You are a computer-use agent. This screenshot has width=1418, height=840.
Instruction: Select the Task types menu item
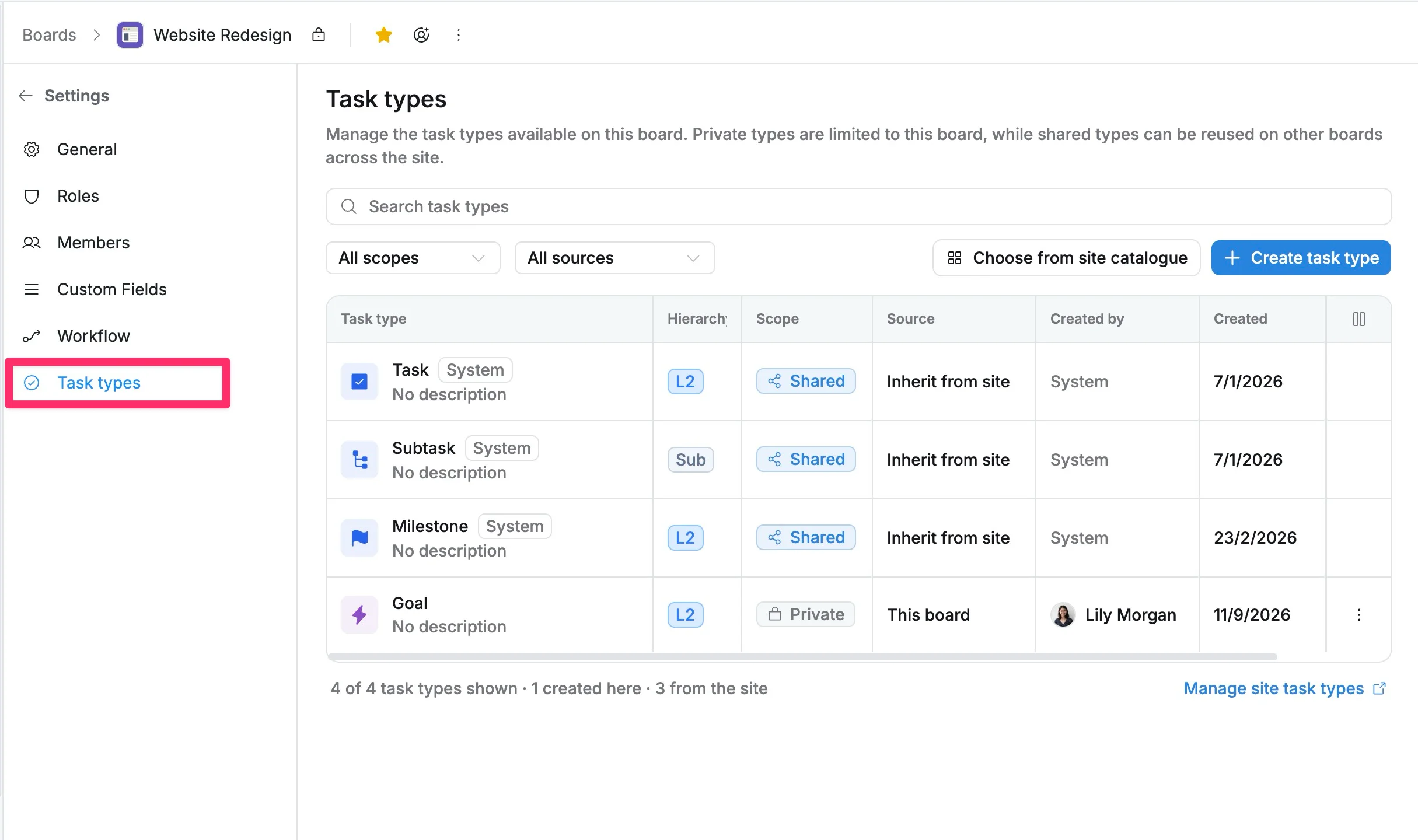click(x=117, y=383)
